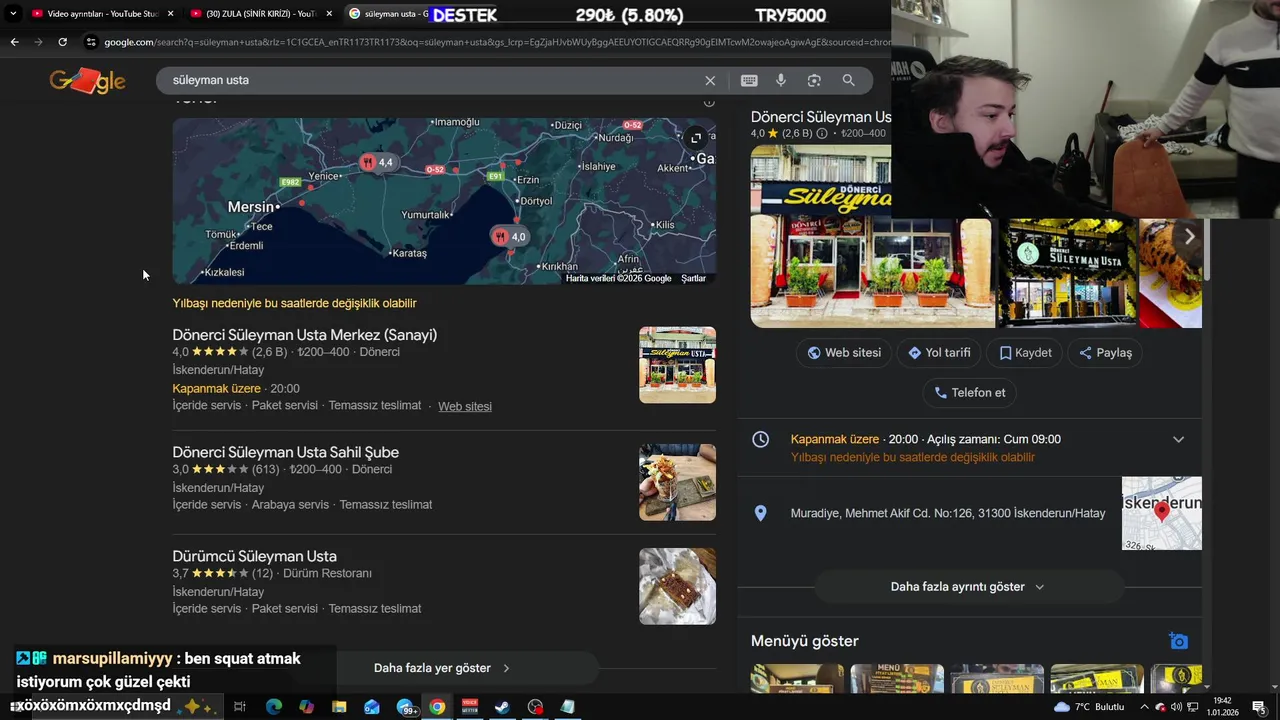This screenshot has height=720, width=1280.
Task: Open the night-time Süleyman Usta storefront photo
Action: [1067, 272]
